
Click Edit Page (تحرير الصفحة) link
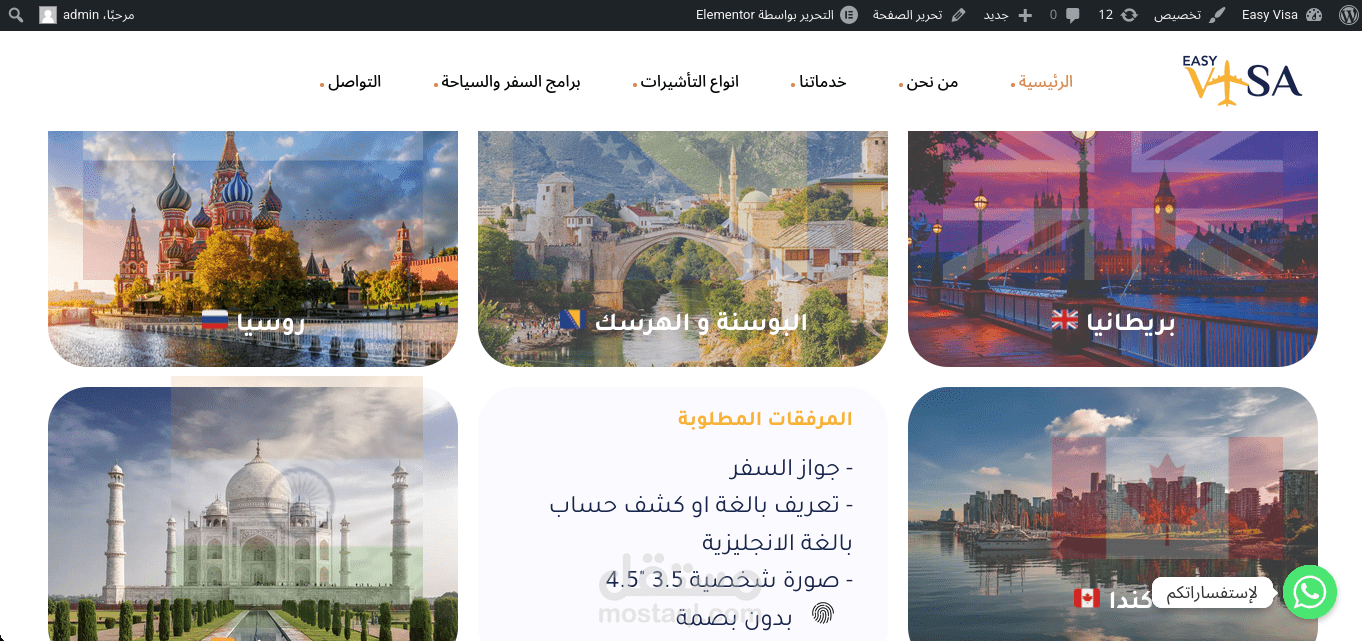(919, 15)
